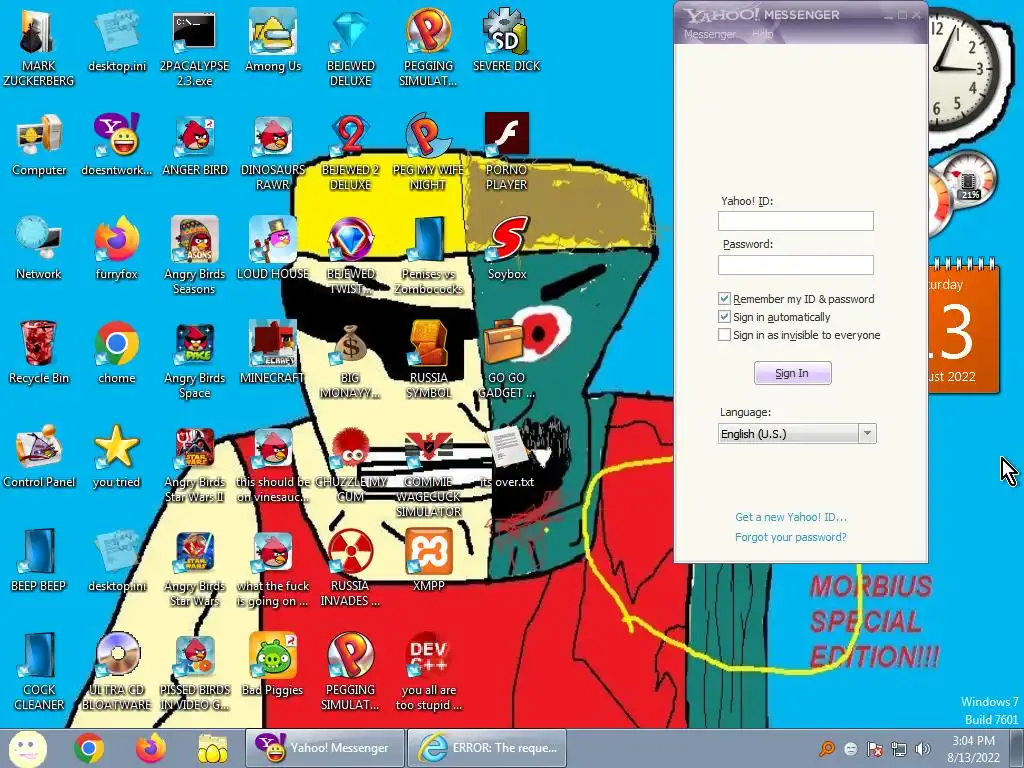Click the LOUD HOUSE icon
This screenshot has width=1024, height=768.
point(272,248)
